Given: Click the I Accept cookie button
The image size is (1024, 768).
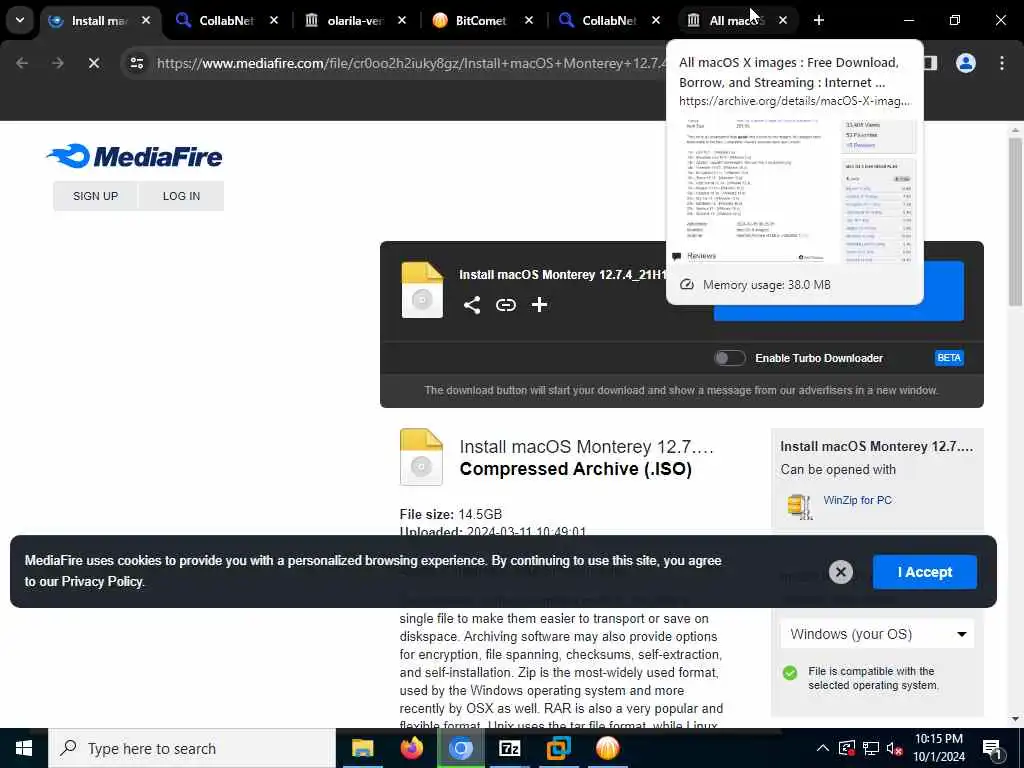Looking at the screenshot, I should 925,572.
